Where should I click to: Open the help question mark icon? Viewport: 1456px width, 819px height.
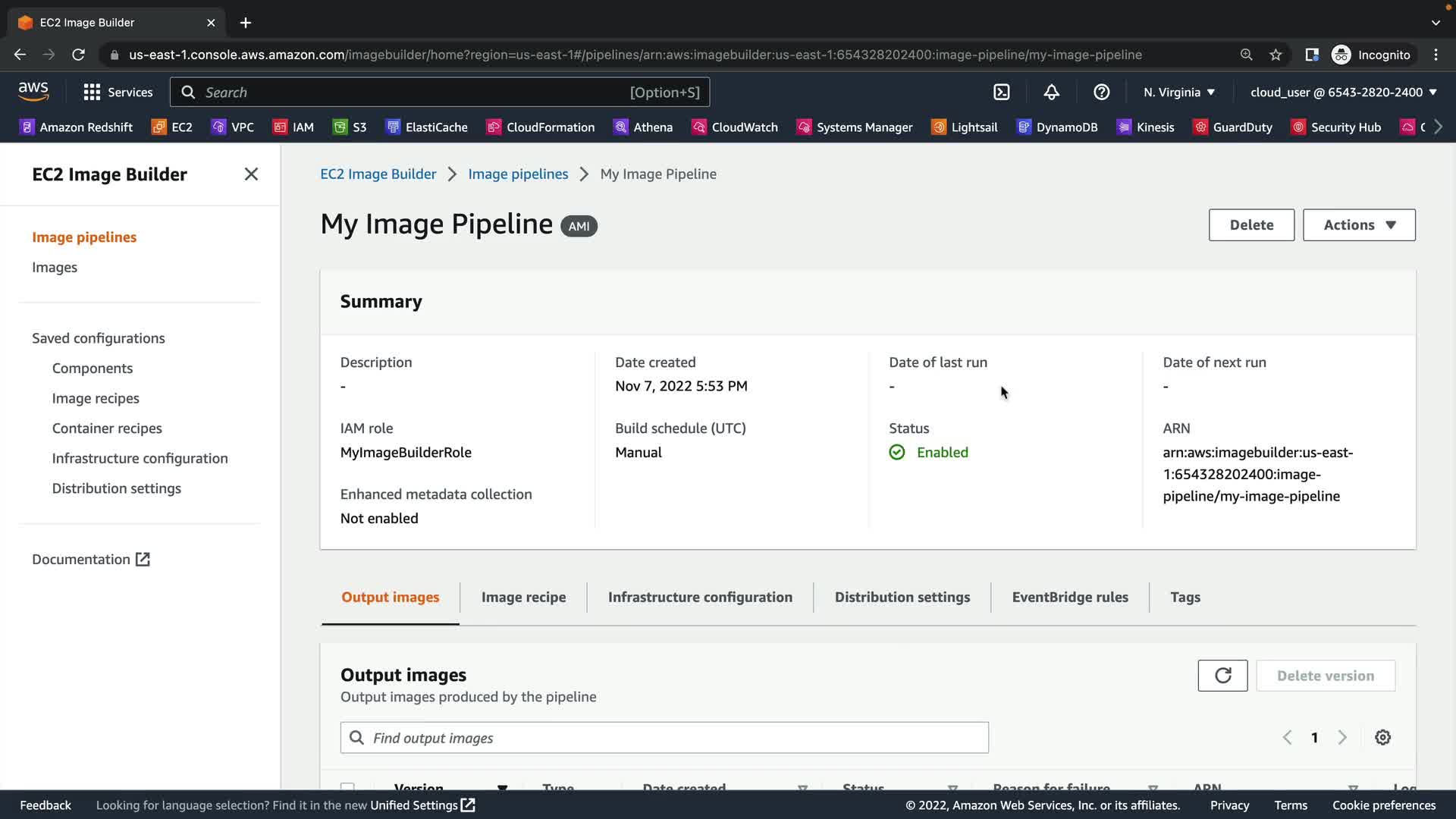tap(1101, 93)
